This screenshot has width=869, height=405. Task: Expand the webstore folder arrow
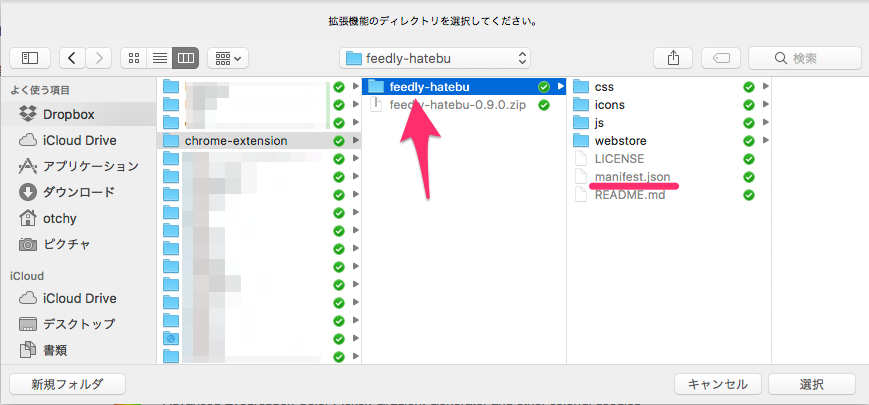point(765,141)
